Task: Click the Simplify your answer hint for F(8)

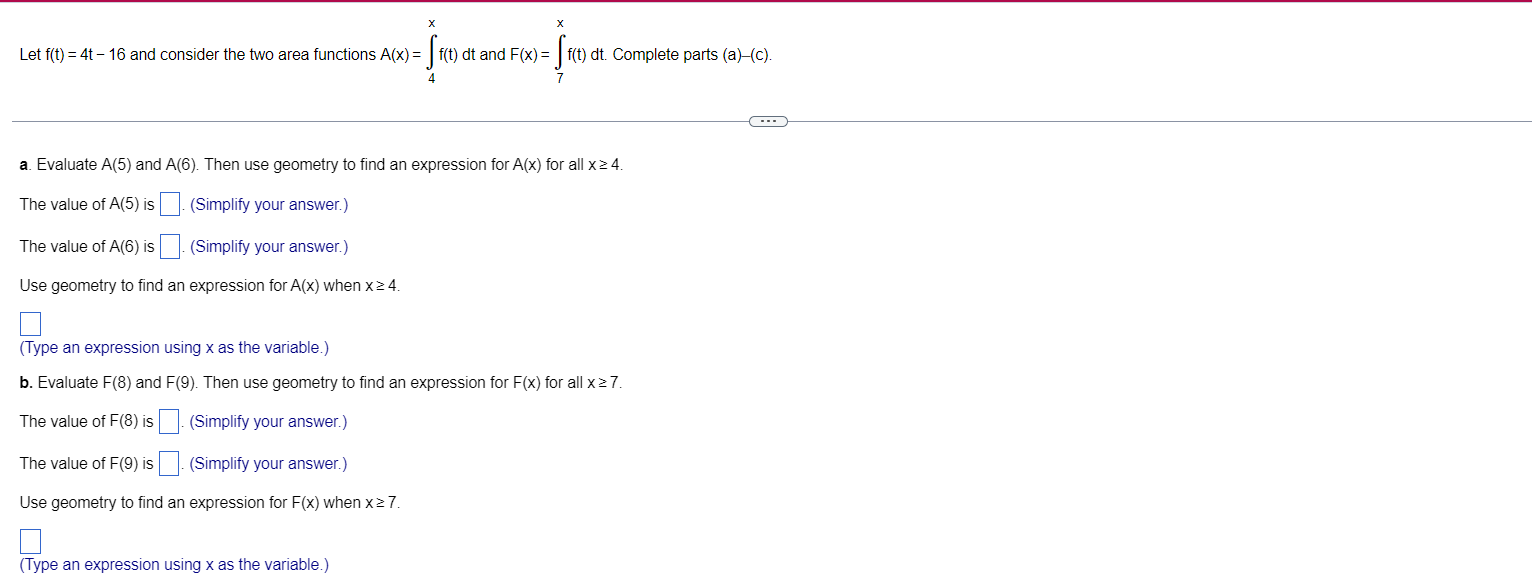Action: click(x=267, y=421)
